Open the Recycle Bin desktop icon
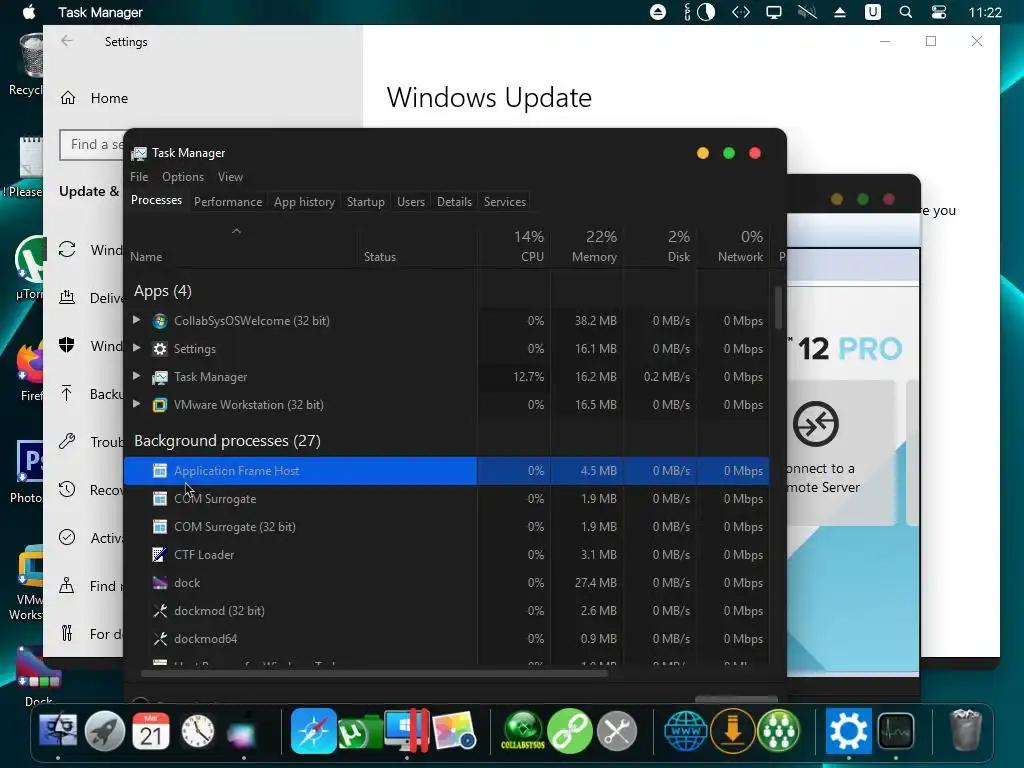The height and width of the screenshot is (768, 1024). (27, 65)
